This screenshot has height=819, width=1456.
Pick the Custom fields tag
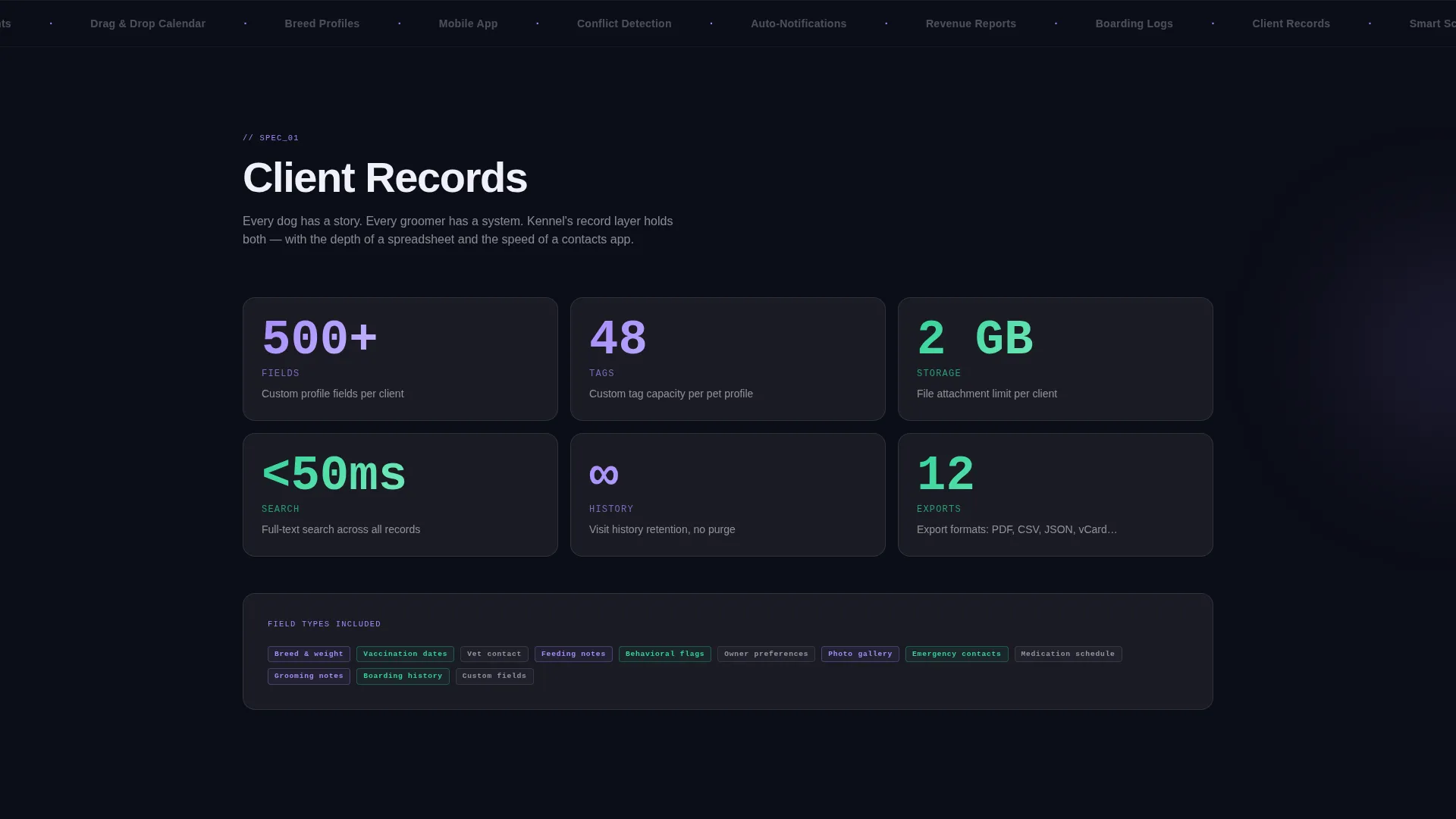pos(494,676)
